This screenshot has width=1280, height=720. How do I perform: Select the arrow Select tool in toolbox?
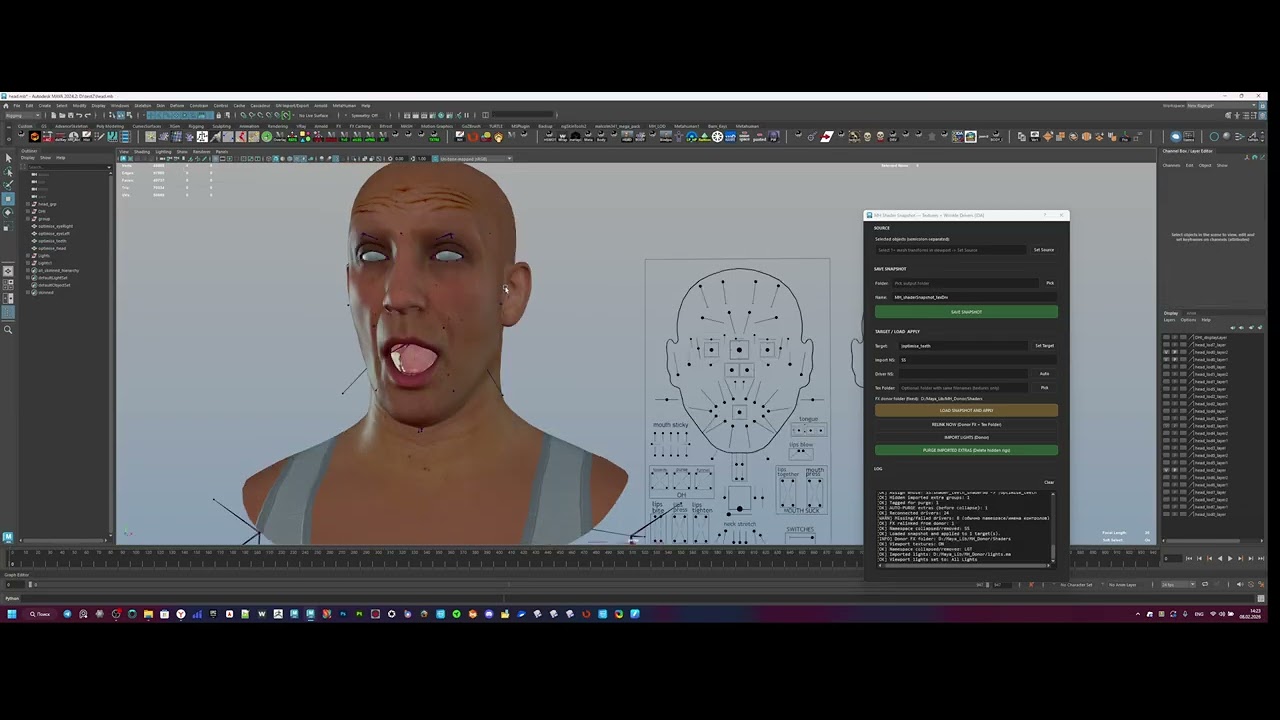[x=8, y=158]
